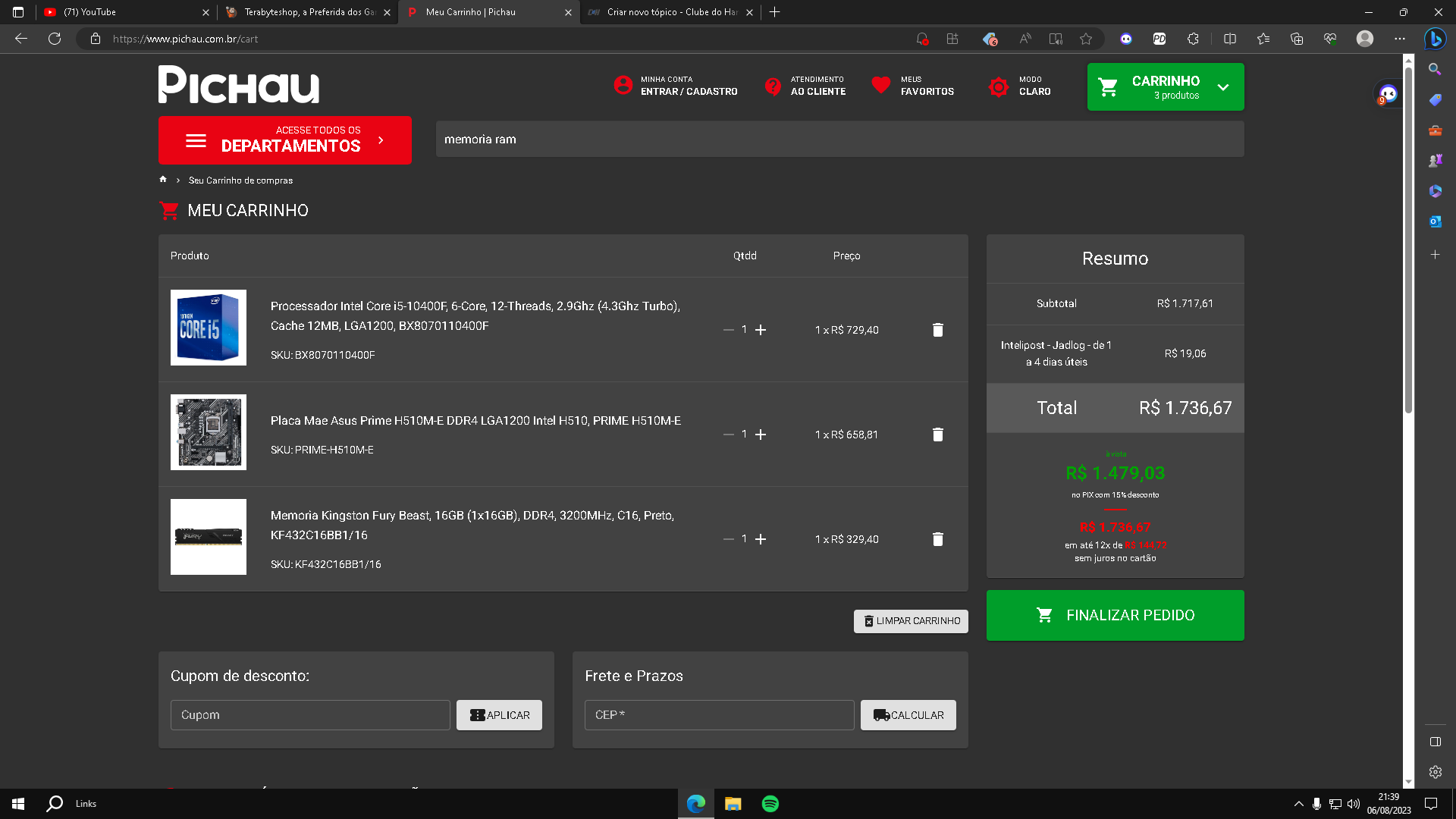
Task: Click the address bar URL
Action: [185, 39]
